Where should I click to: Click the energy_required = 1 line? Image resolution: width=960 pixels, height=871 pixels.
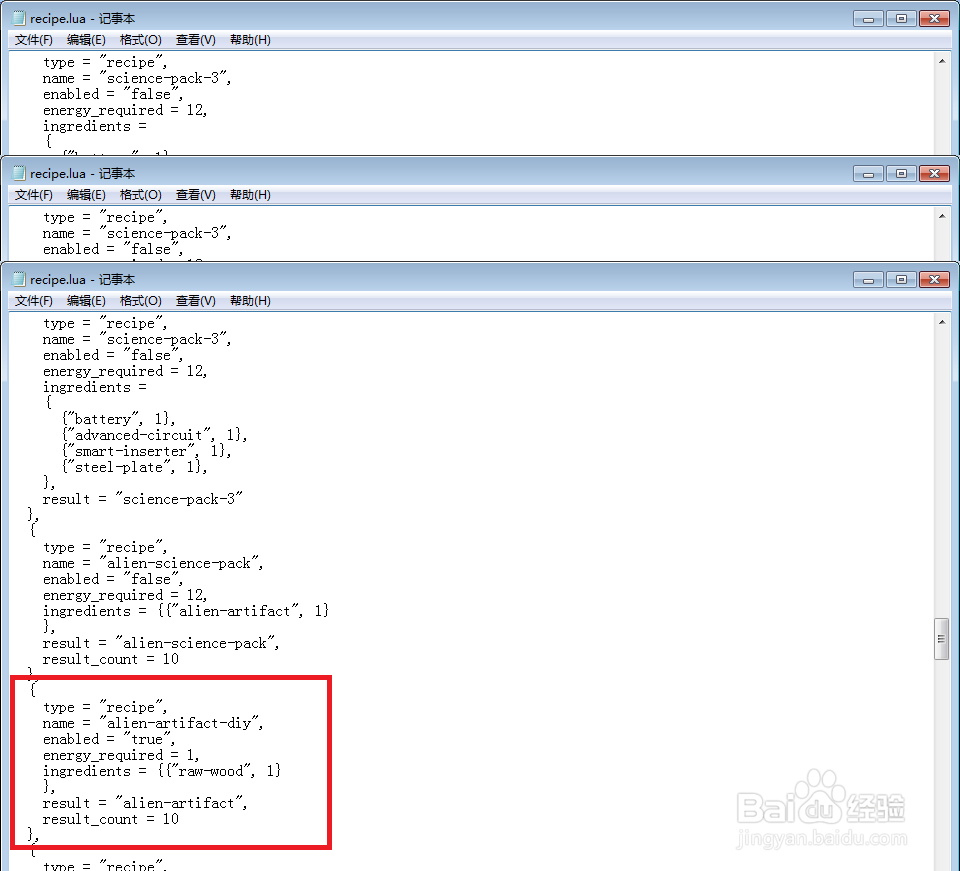(x=121, y=755)
